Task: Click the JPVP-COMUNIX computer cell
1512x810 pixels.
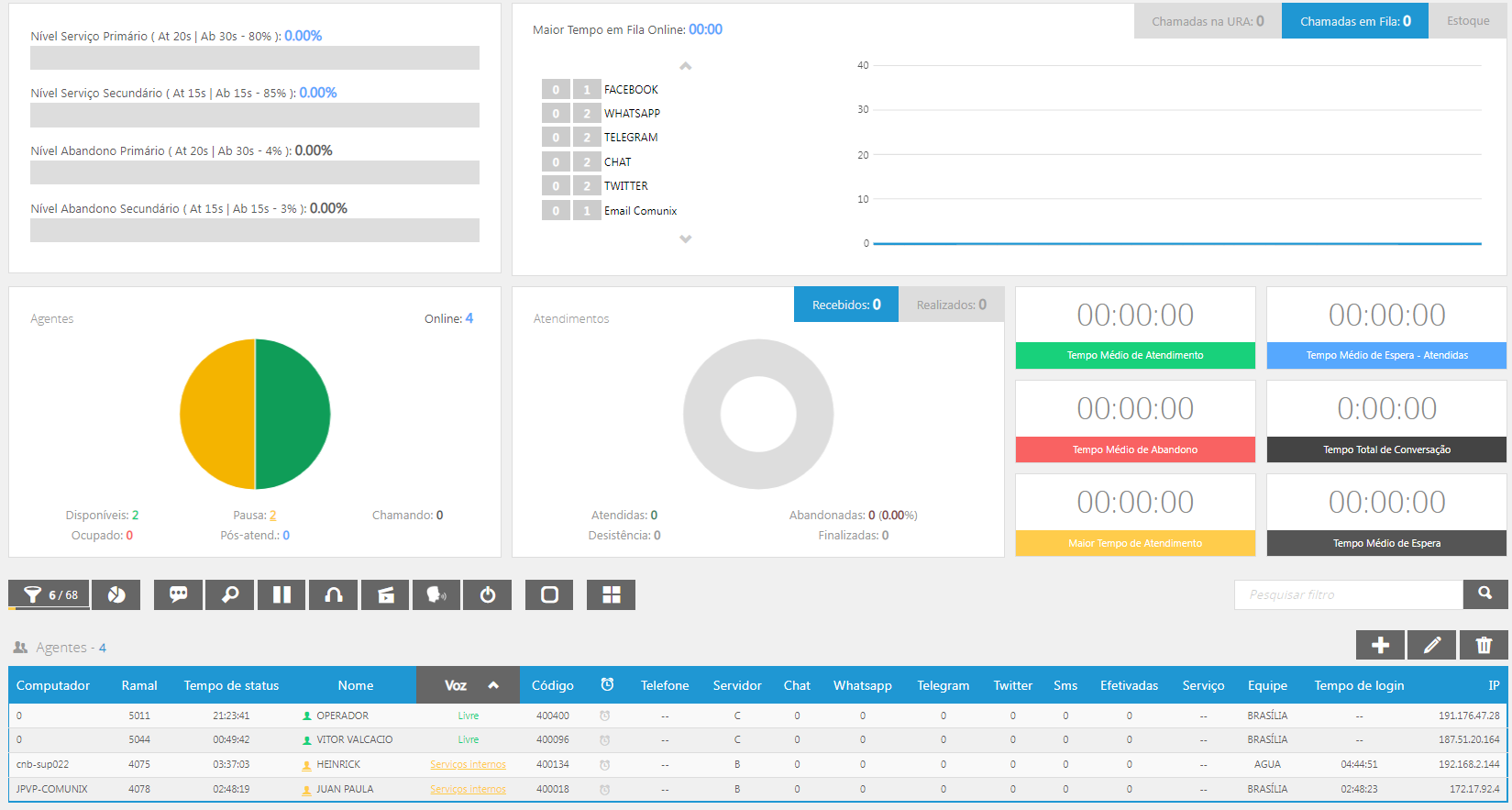Action: [52, 789]
